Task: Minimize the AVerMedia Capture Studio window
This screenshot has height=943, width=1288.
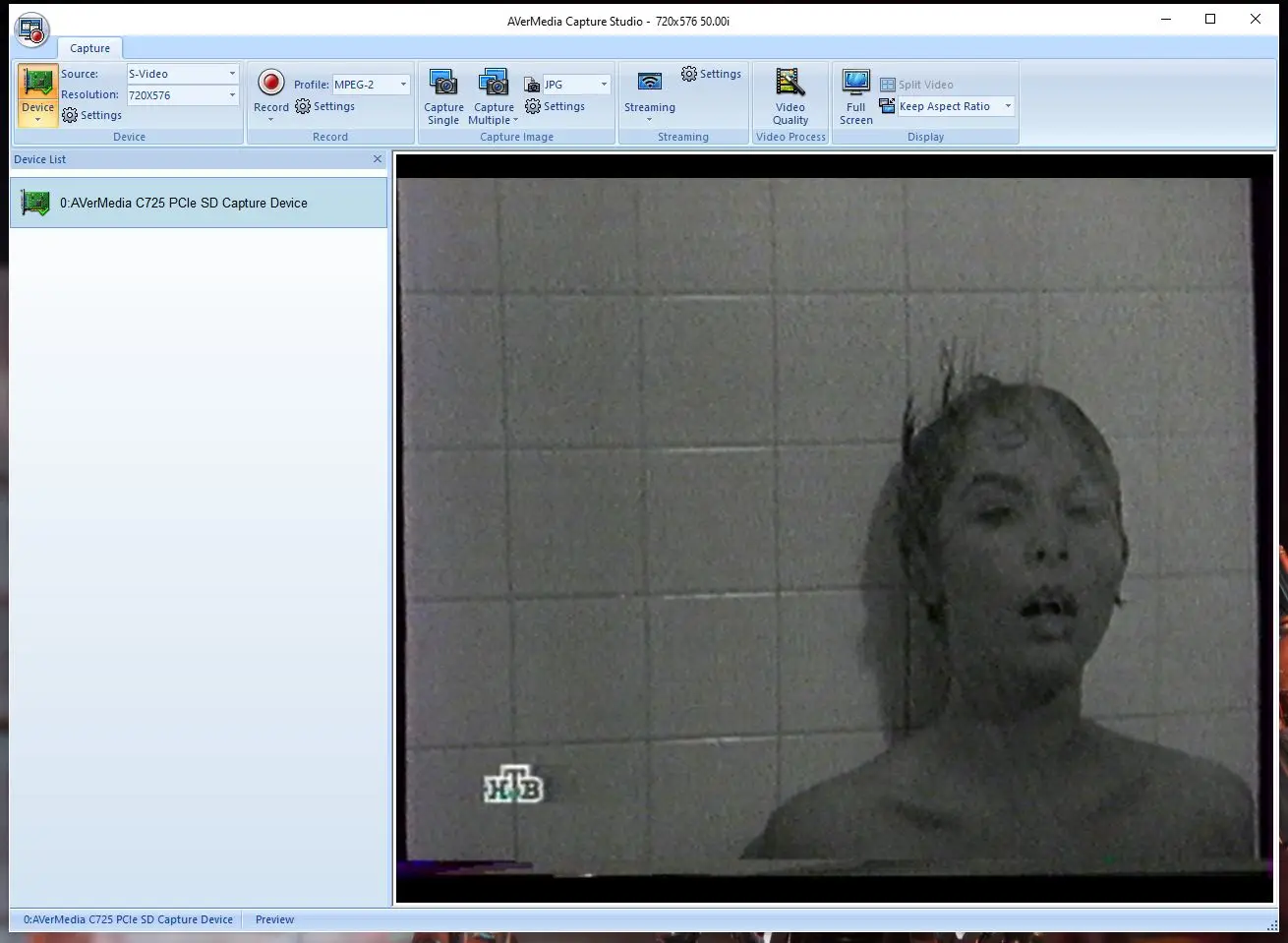Action: click(1166, 20)
